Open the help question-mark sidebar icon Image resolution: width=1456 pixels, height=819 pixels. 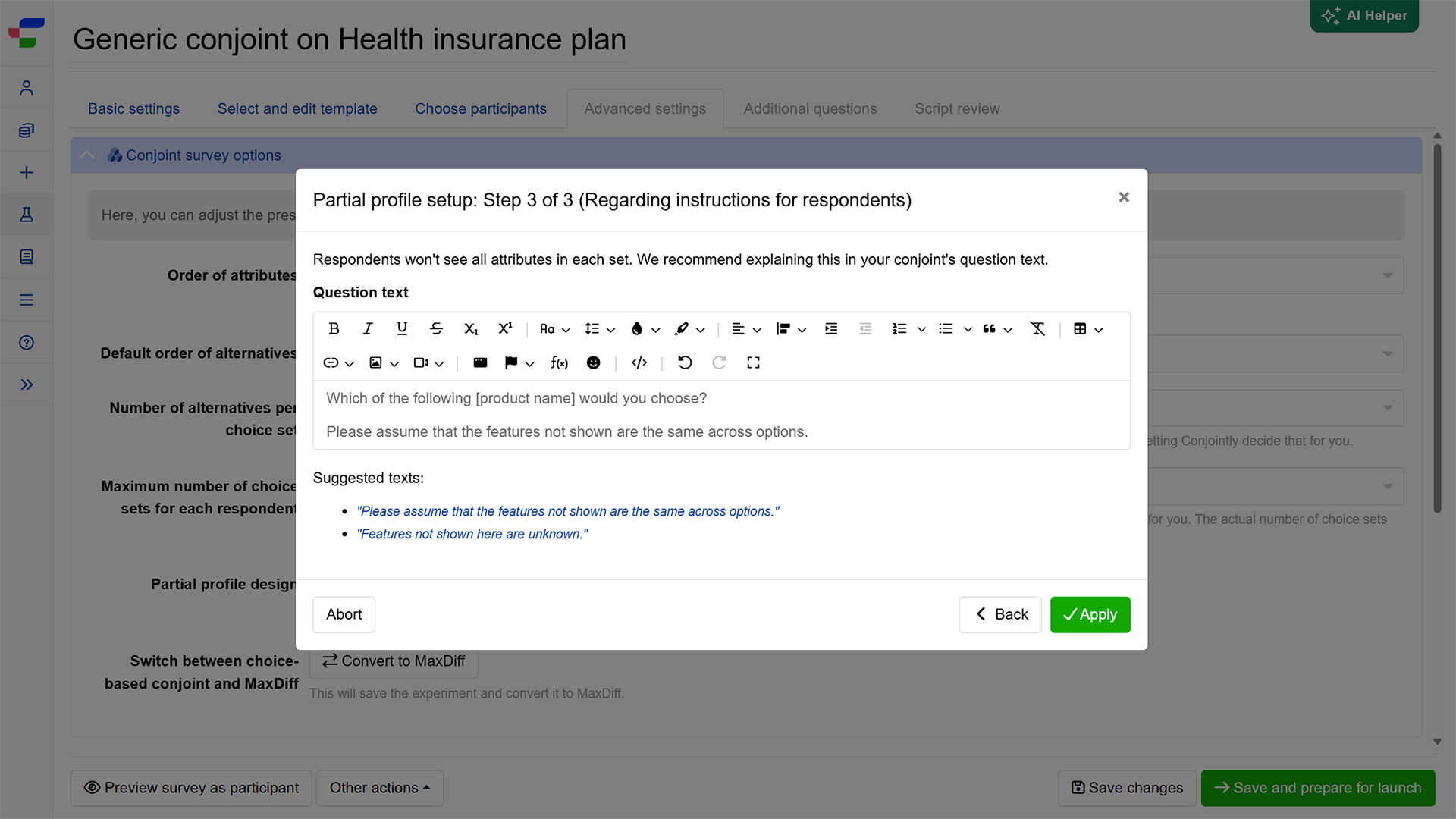pyautogui.click(x=27, y=343)
